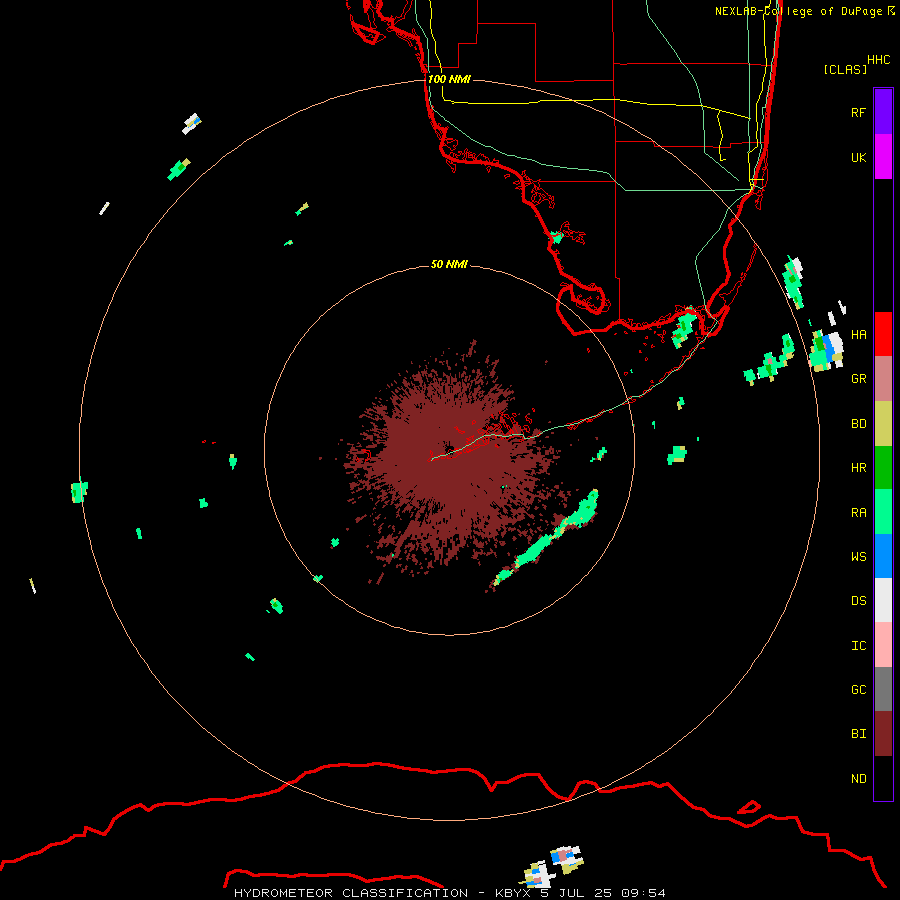Click the RF purple legend swatch
This screenshot has width=900, height=900.
click(x=883, y=112)
